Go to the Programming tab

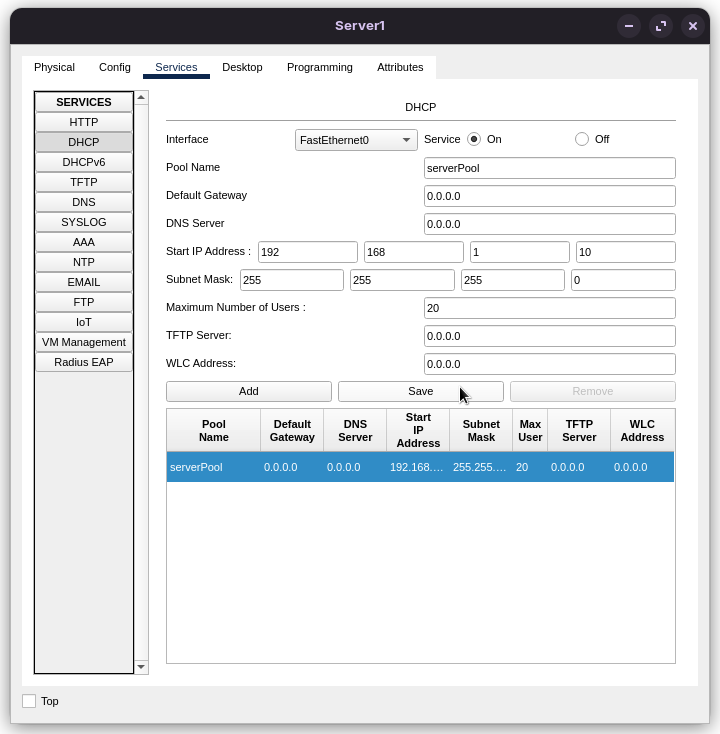coord(320,67)
